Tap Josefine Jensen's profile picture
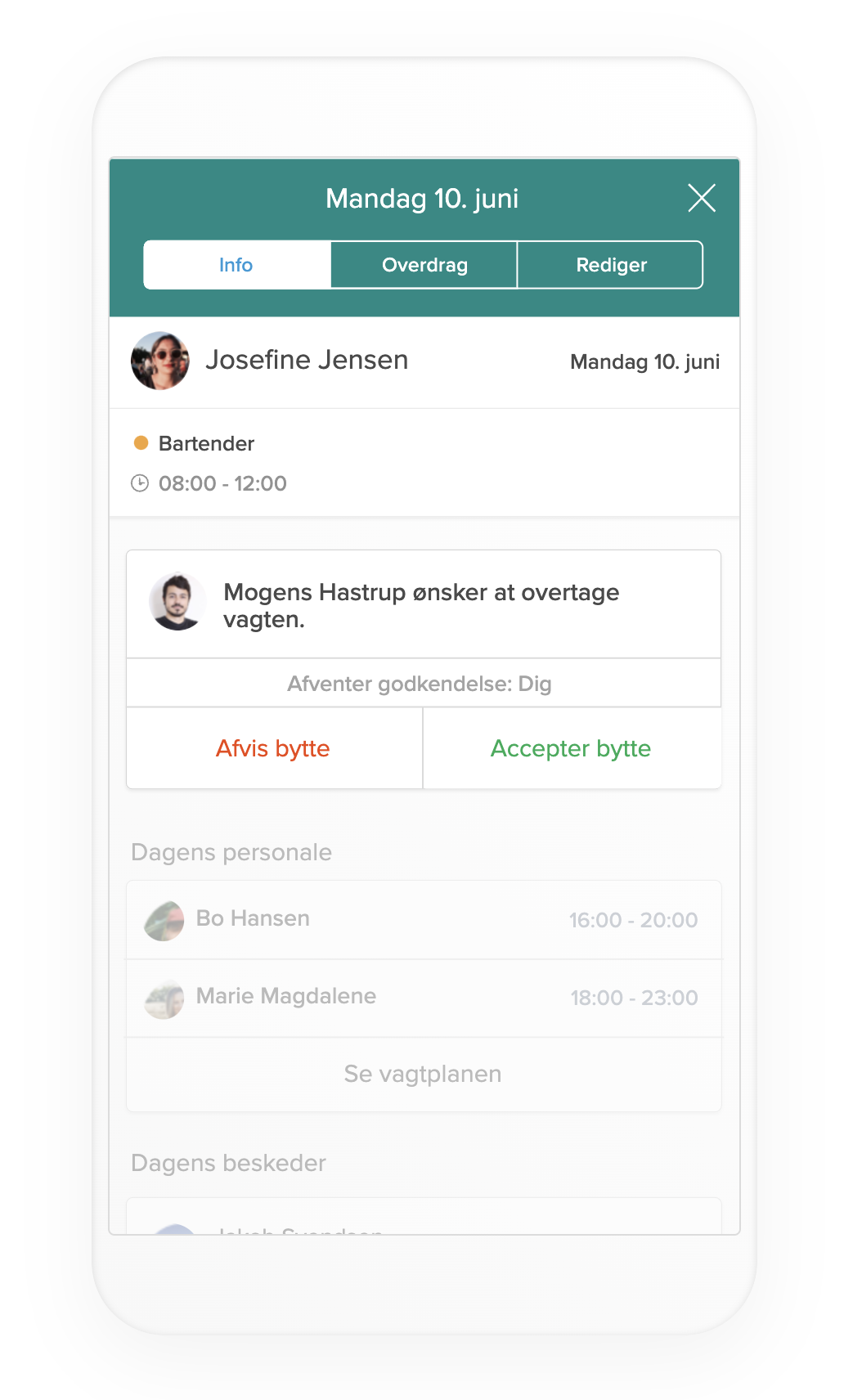Viewport: 844px width, 1400px height. tap(160, 361)
